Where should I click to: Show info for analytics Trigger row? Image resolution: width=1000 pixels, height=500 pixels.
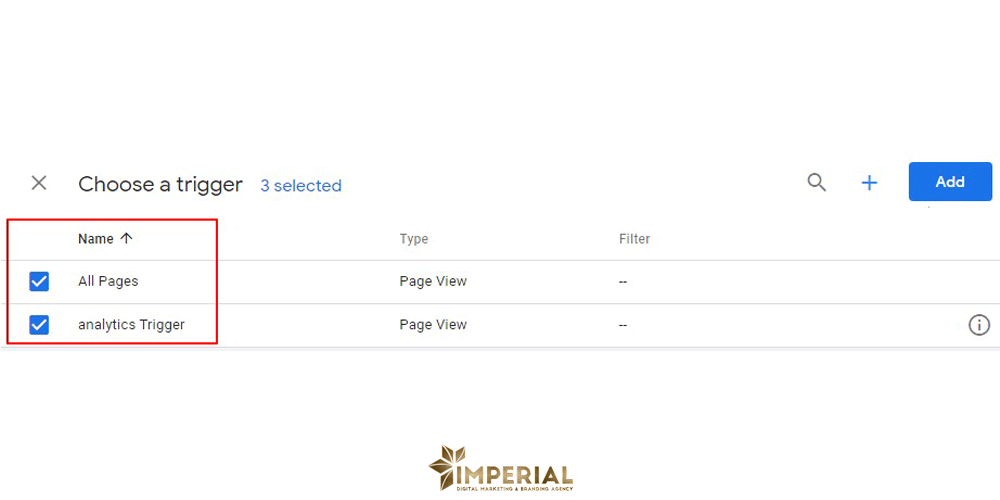[x=979, y=325]
